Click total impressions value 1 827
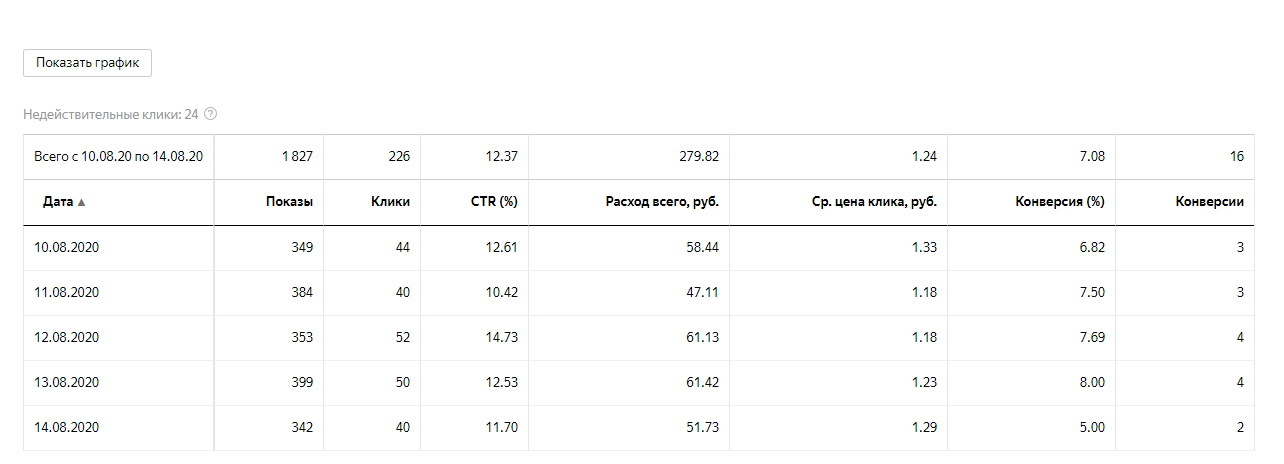 point(297,157)
